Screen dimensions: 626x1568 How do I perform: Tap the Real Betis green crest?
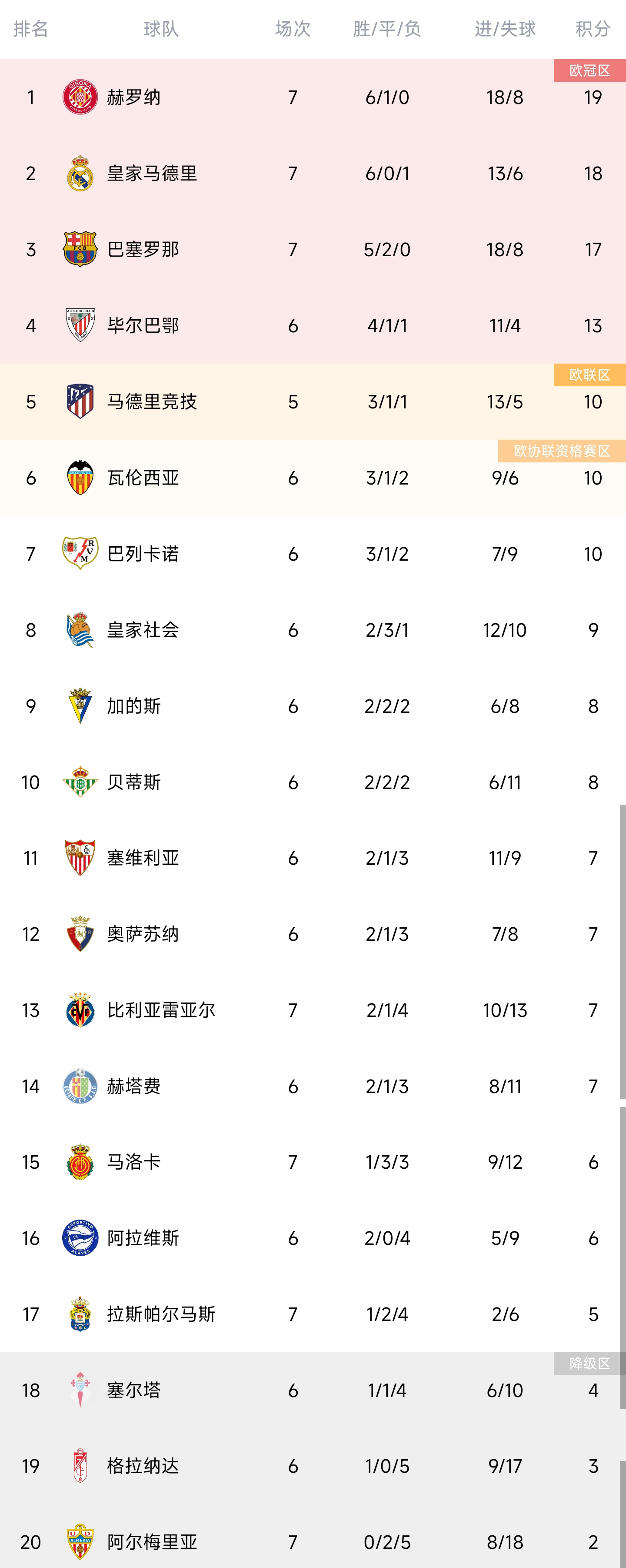click(x=80, y=782)
